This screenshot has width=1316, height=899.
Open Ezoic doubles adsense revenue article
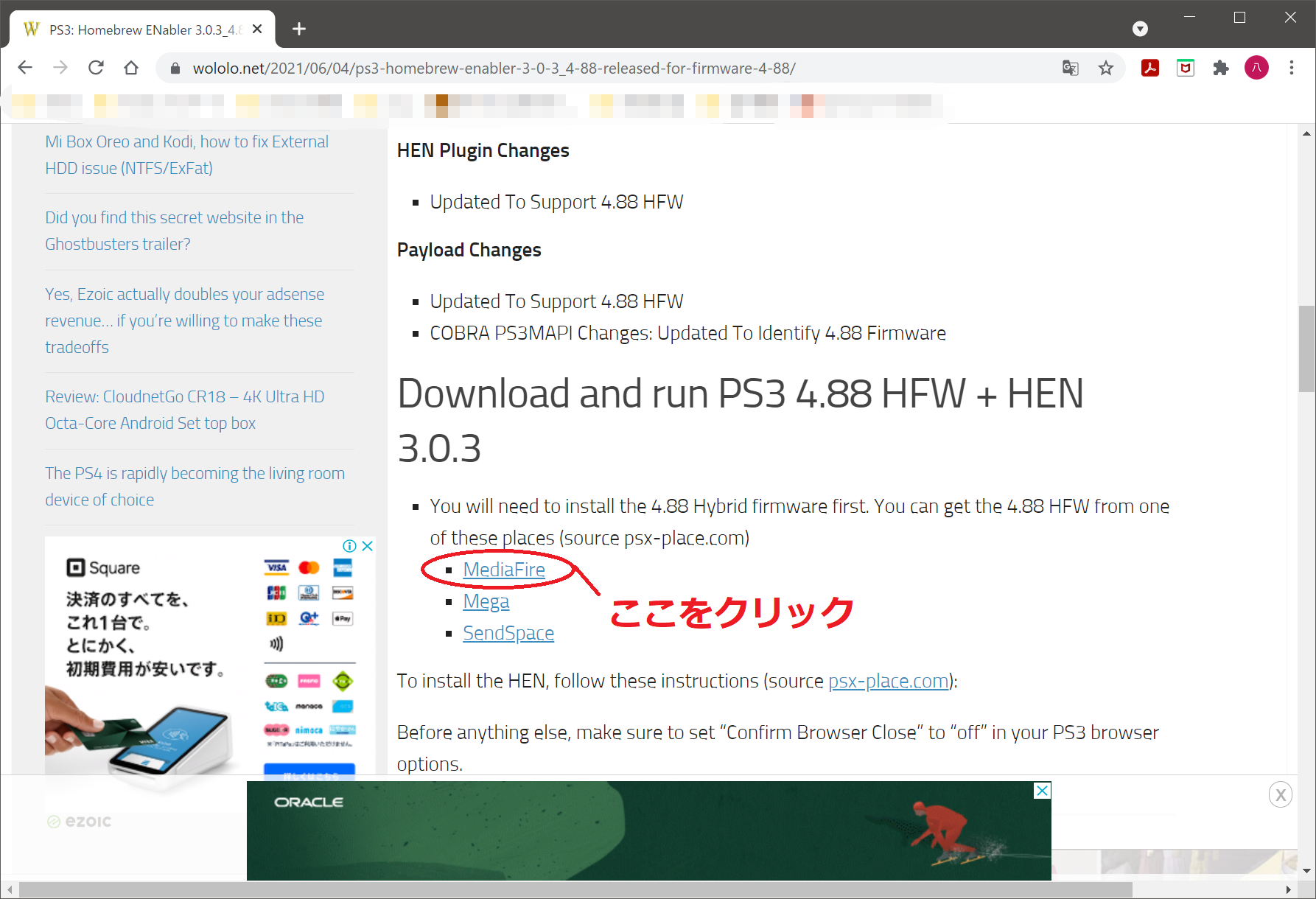(x=185, y=321)
